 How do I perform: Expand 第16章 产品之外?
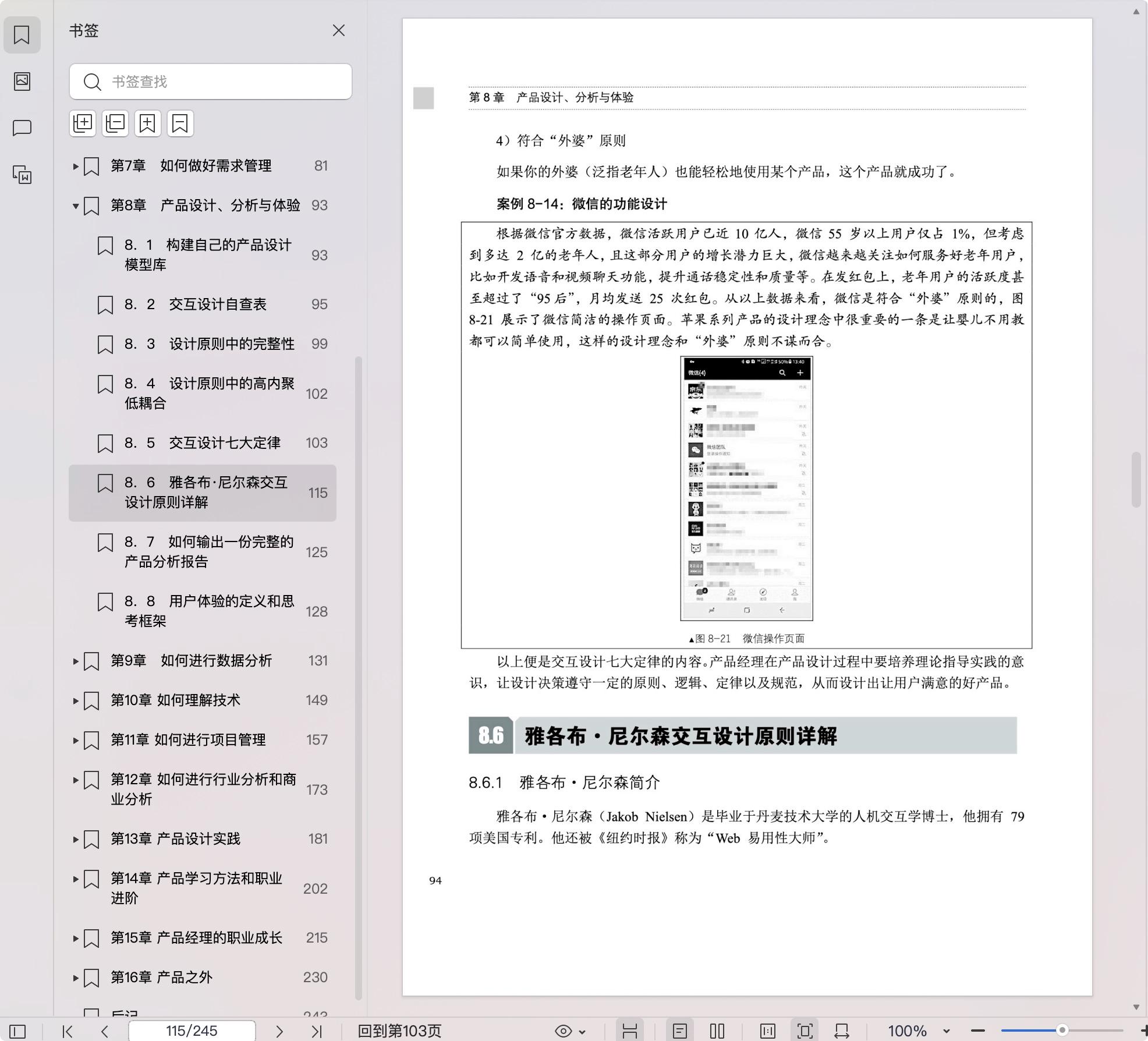pyautogui.click(x=76, y=978)
